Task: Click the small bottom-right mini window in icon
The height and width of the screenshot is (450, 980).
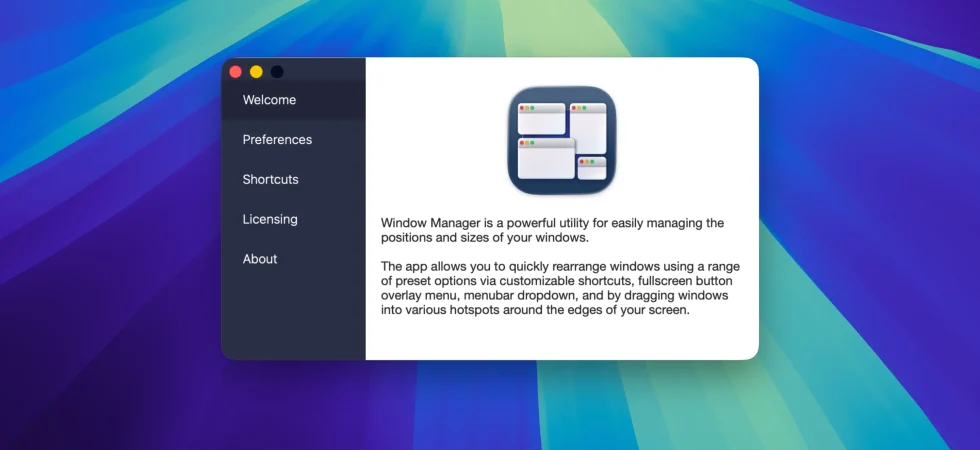Action: (x=592, y=168)
